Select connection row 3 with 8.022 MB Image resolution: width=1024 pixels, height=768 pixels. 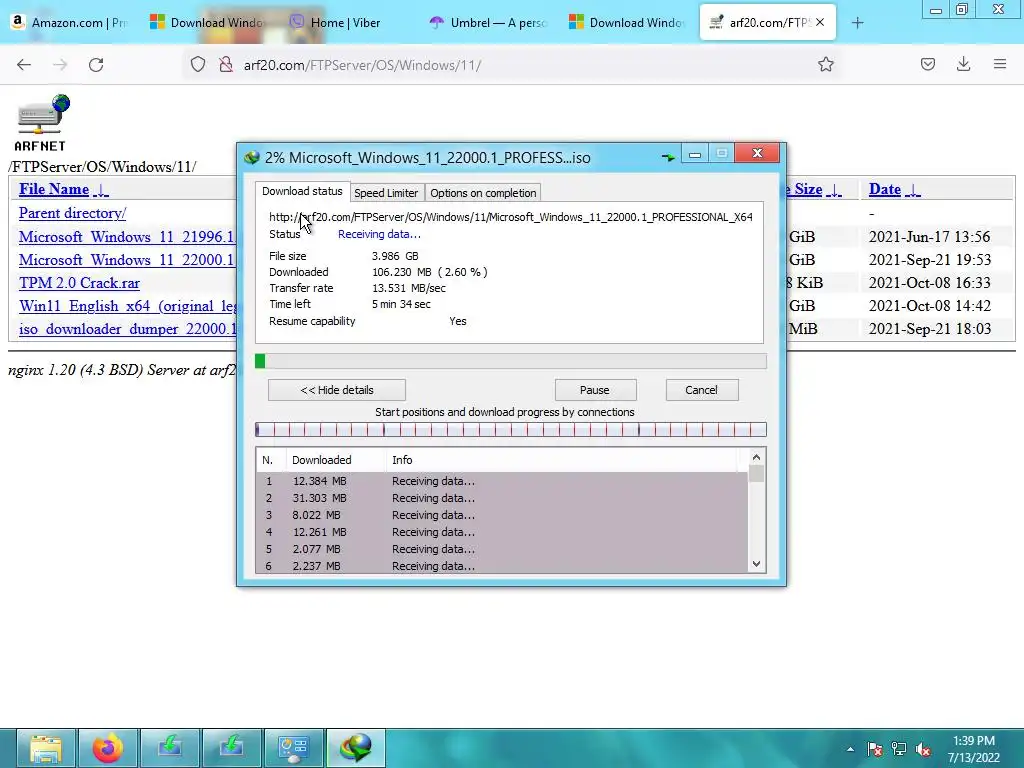(x=502, y=515)
